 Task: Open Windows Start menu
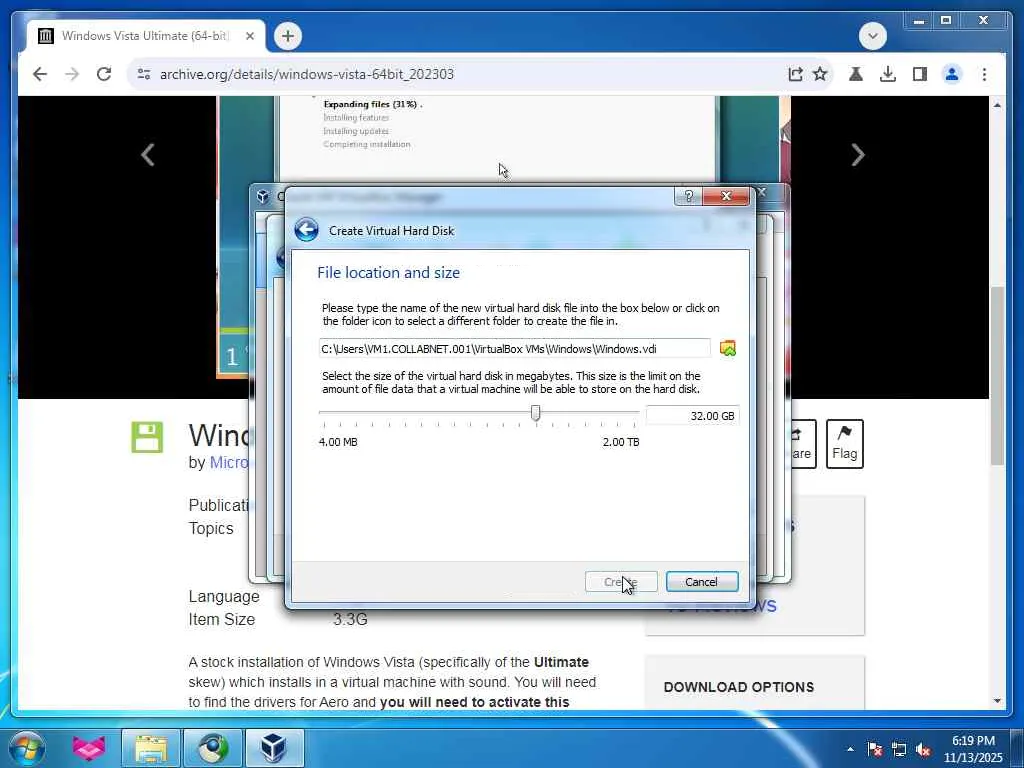(27, 748)
